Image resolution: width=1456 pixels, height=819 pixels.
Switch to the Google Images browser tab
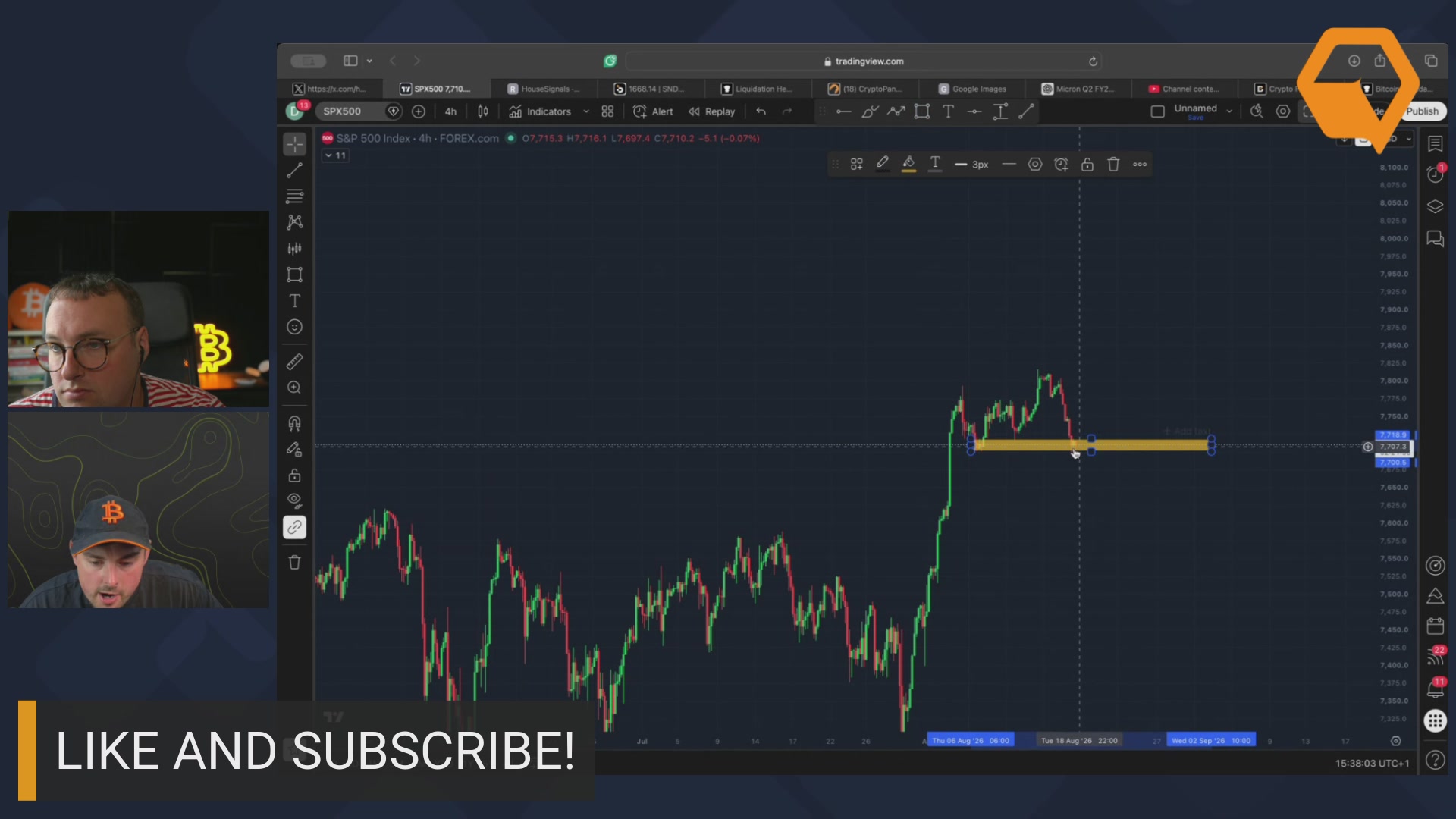(x=972, y=89)
